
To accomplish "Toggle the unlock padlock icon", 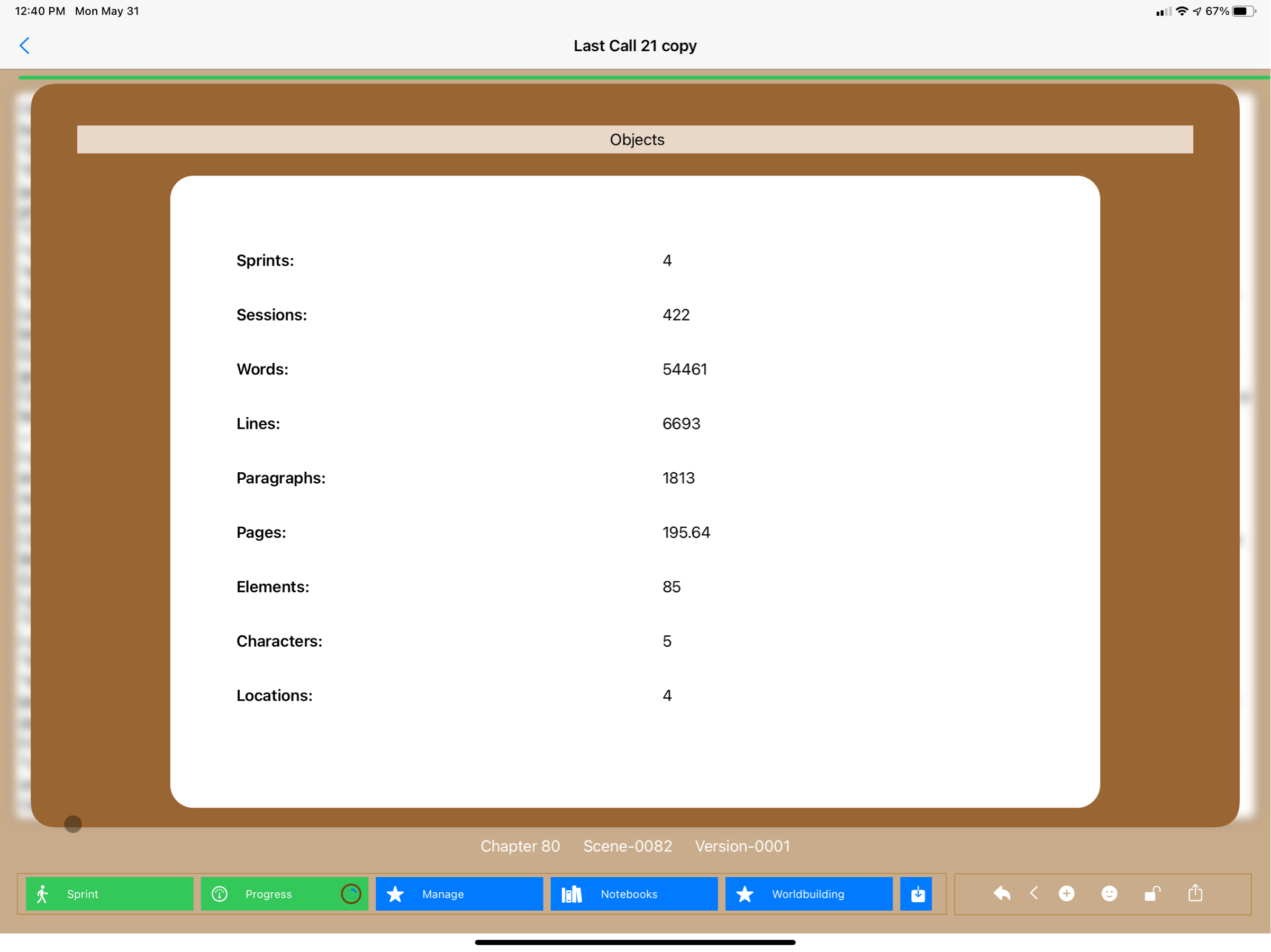I will 1152,893.
